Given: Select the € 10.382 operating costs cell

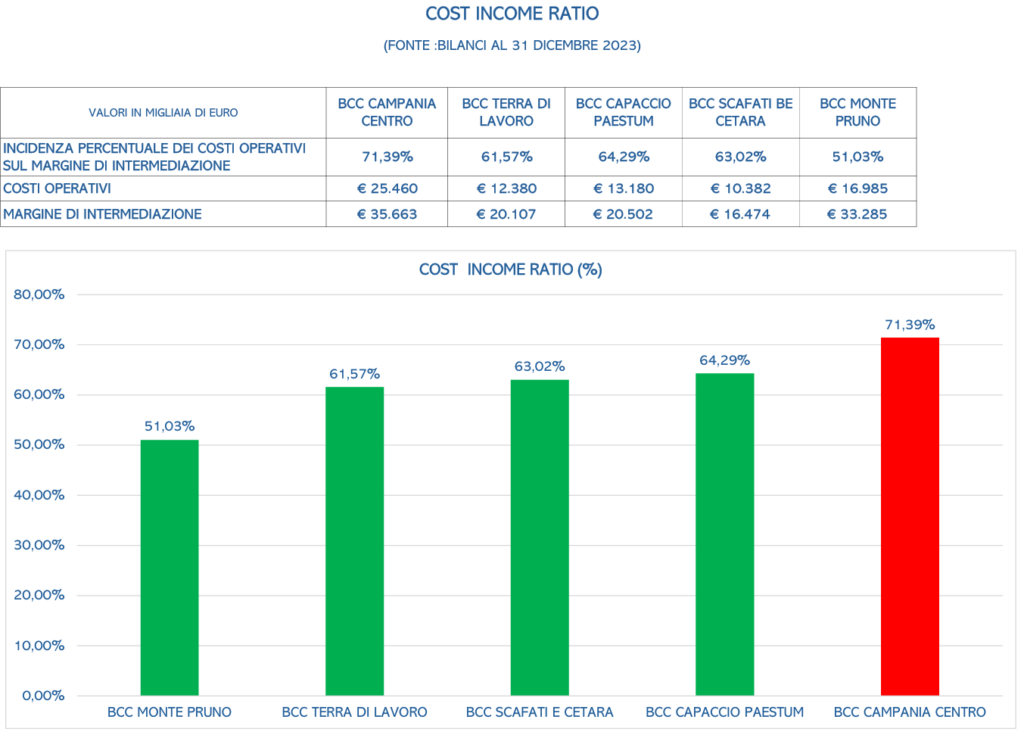Looking at the screenshot, I should click(741, 189).
